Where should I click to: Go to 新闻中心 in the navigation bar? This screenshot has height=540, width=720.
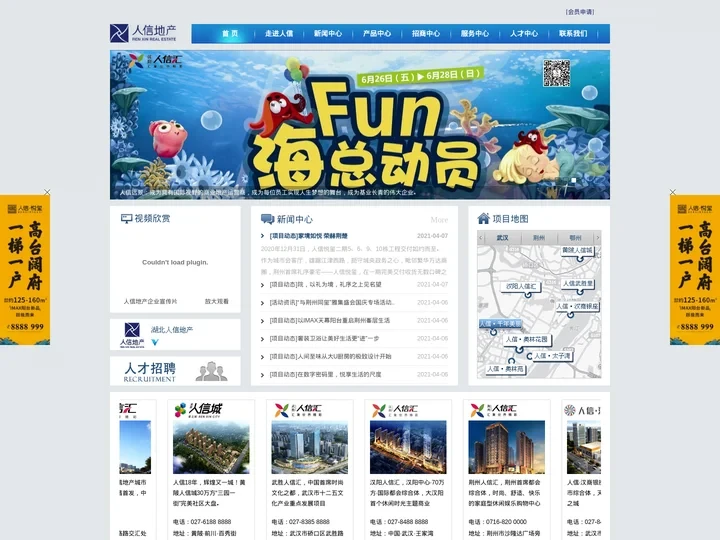pyautogui.click(x=328, y=34)
